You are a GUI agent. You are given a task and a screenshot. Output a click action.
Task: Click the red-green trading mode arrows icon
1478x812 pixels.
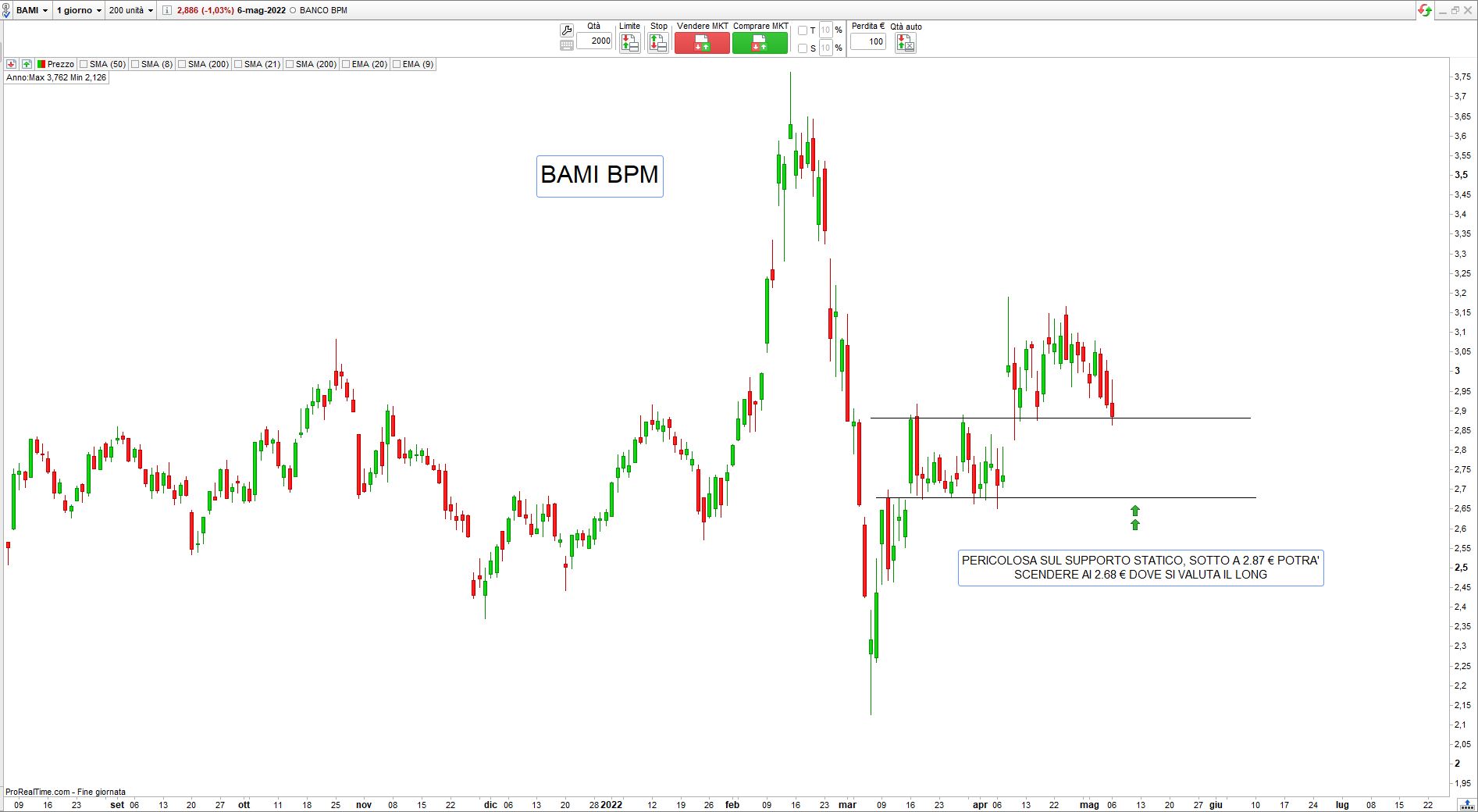point(1425,10)
